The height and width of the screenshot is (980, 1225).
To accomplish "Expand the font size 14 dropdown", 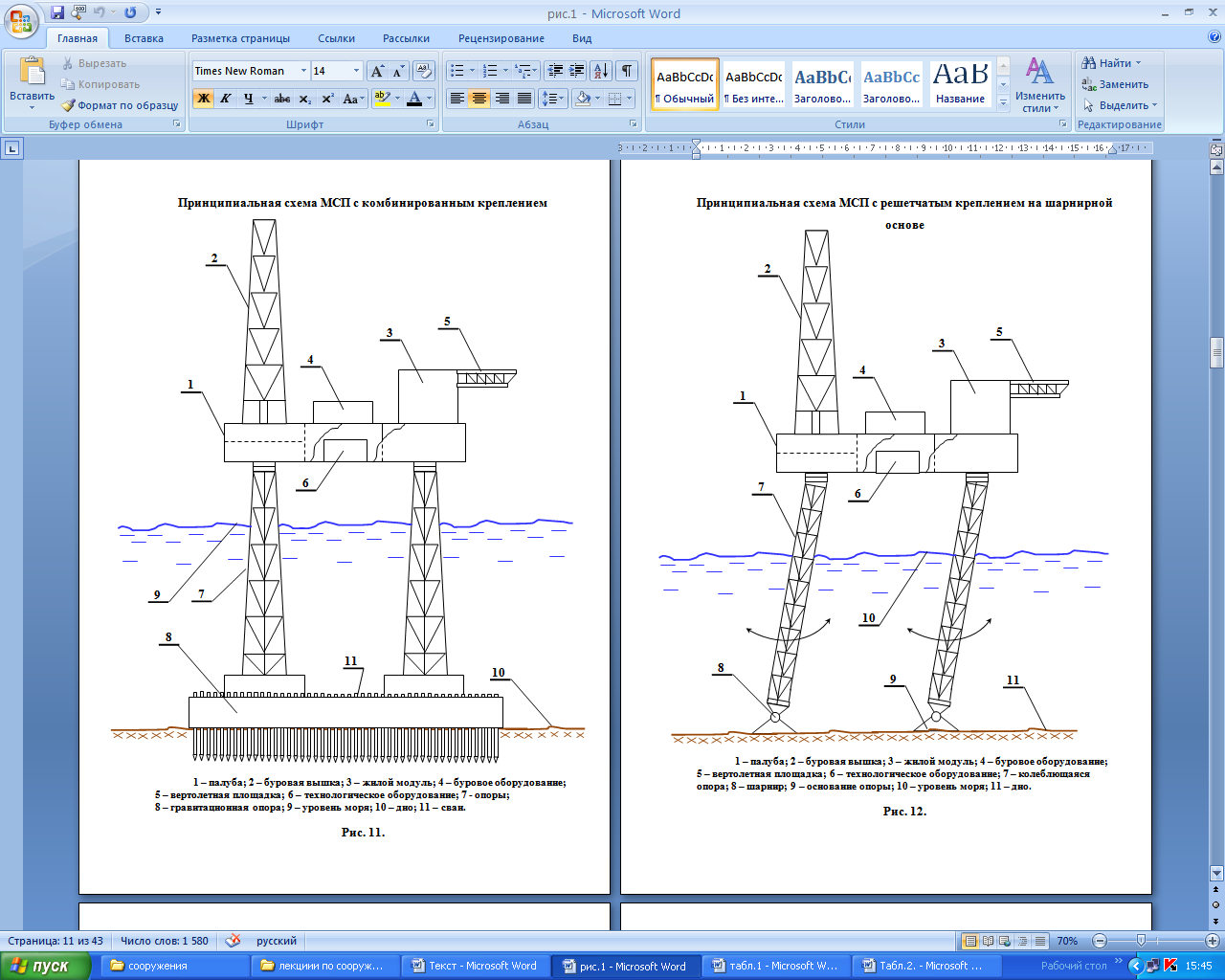I will (357, 71).
